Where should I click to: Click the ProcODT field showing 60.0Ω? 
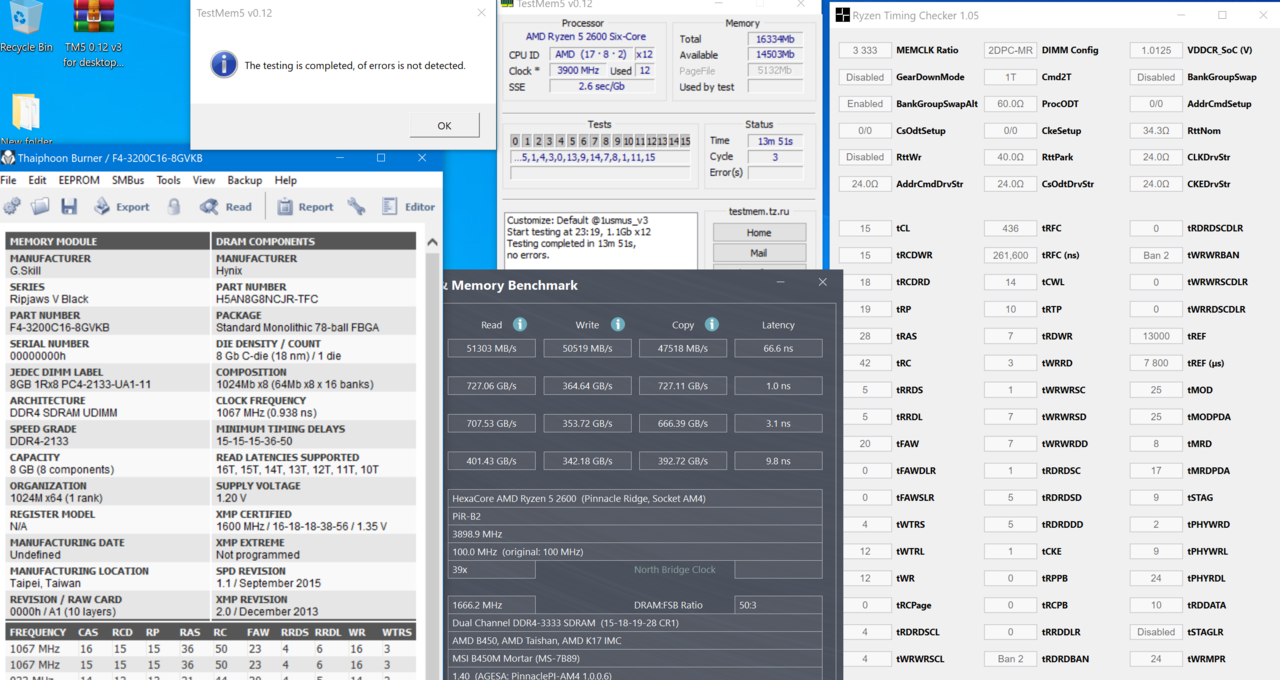point(1010,104)
